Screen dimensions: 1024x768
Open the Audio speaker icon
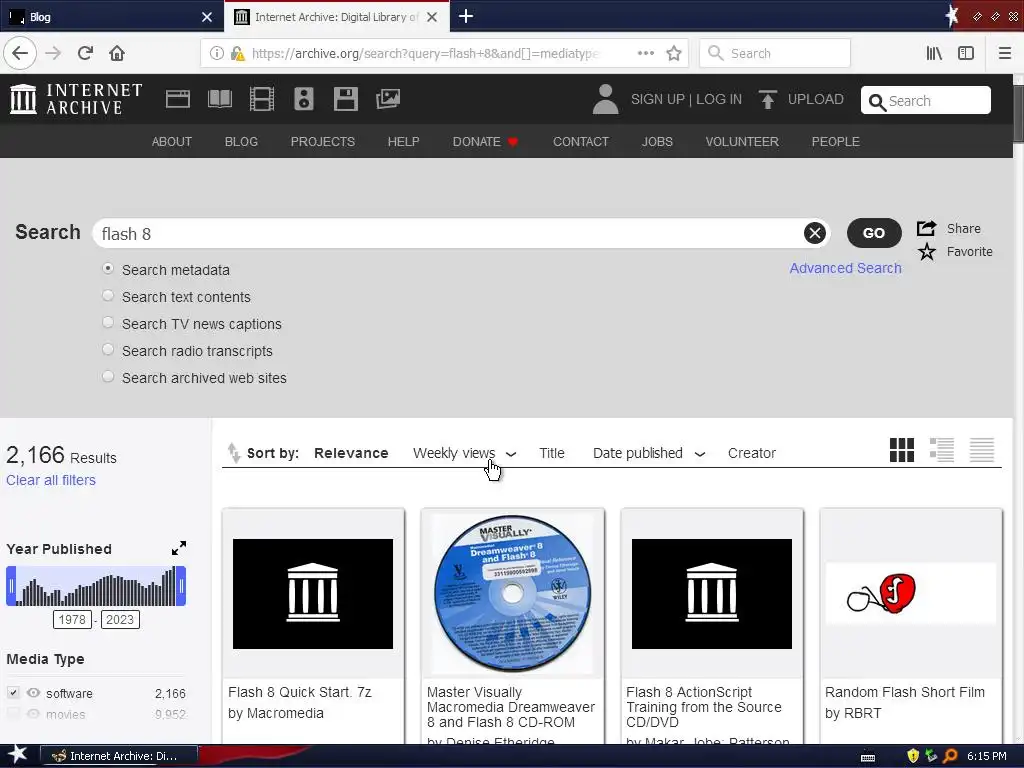pyautogui.click(x=304, y=99)
